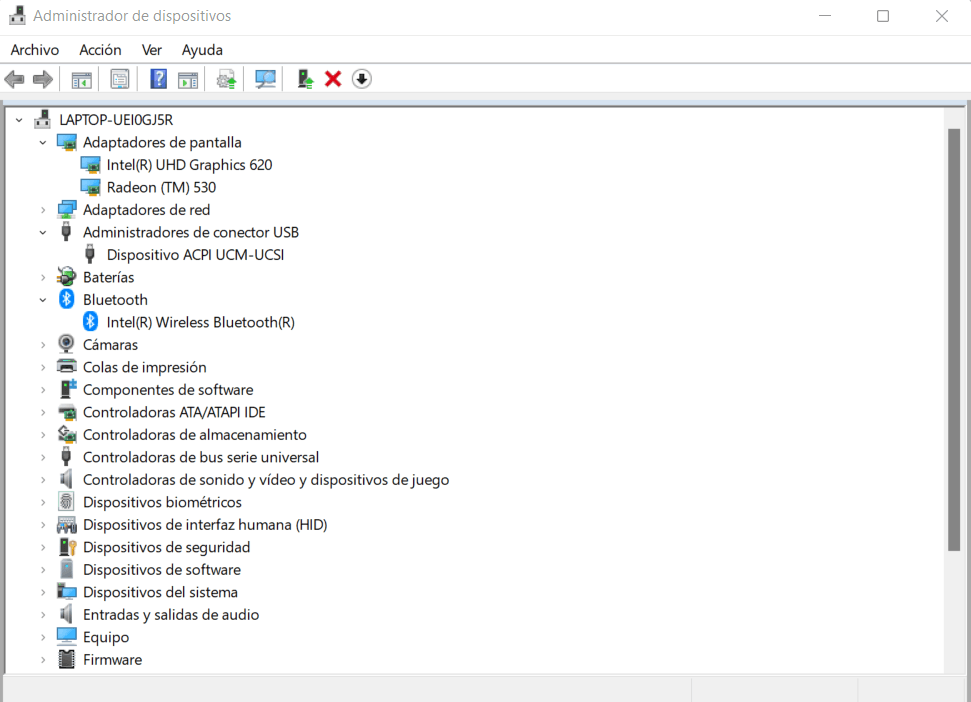Expand Dispositivos de interfaz humana (HID)
This screenshot has width=971, height=702.
(x=43, y=525)
